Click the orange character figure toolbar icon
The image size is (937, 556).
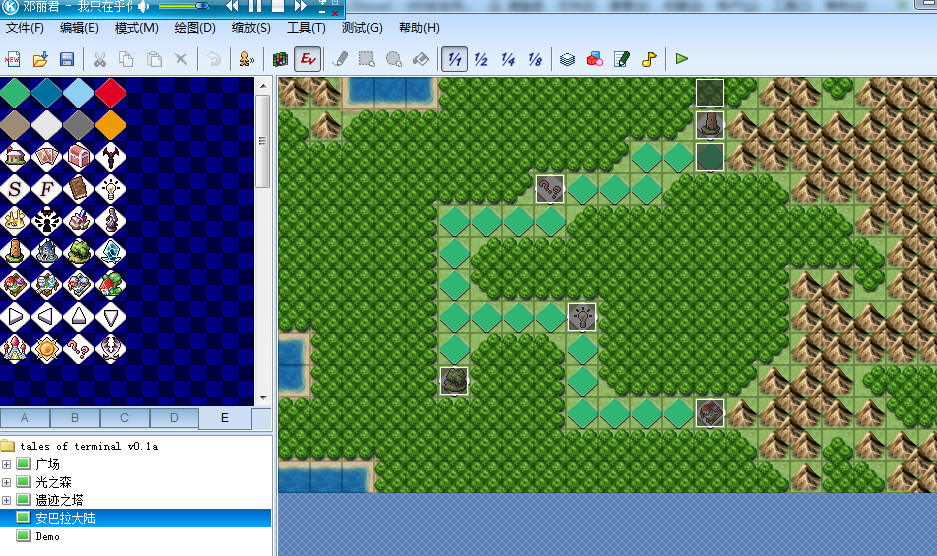pyautogui.click(x=246, y=59)
